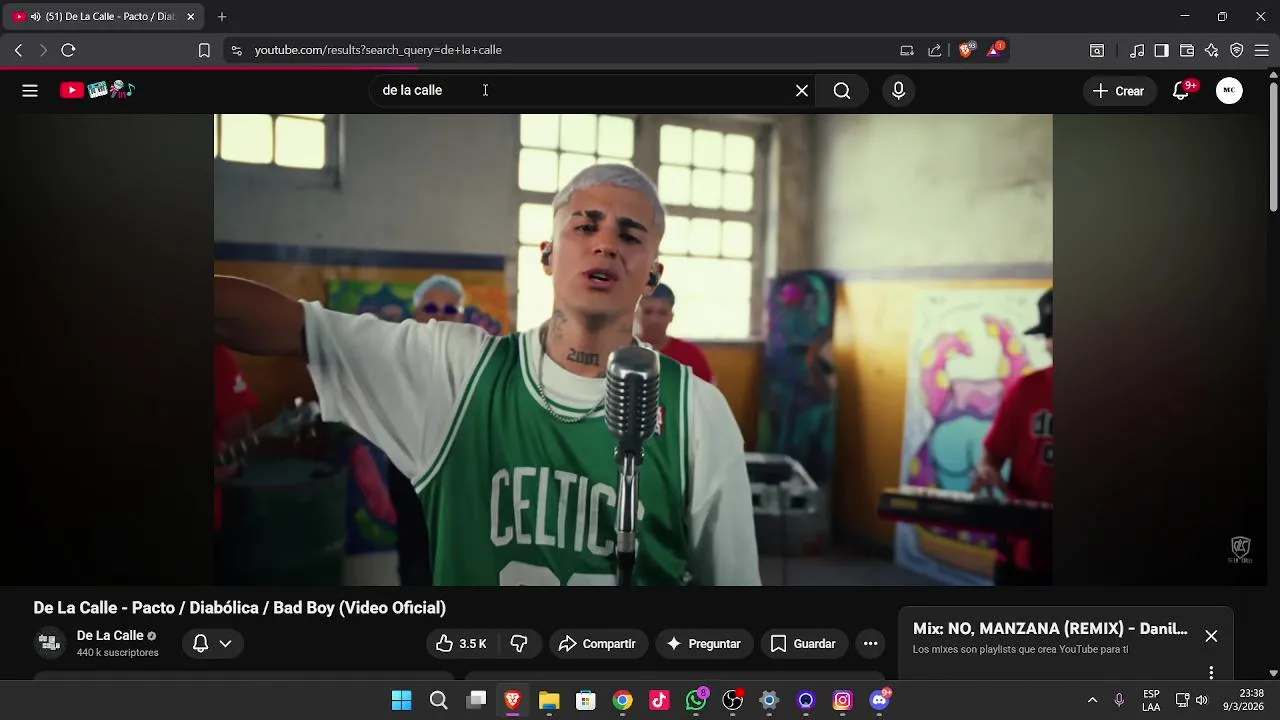Open Windows Start menu
Image resolution: width=1280 pixels, height=720 pixels.
pos(402,700)
